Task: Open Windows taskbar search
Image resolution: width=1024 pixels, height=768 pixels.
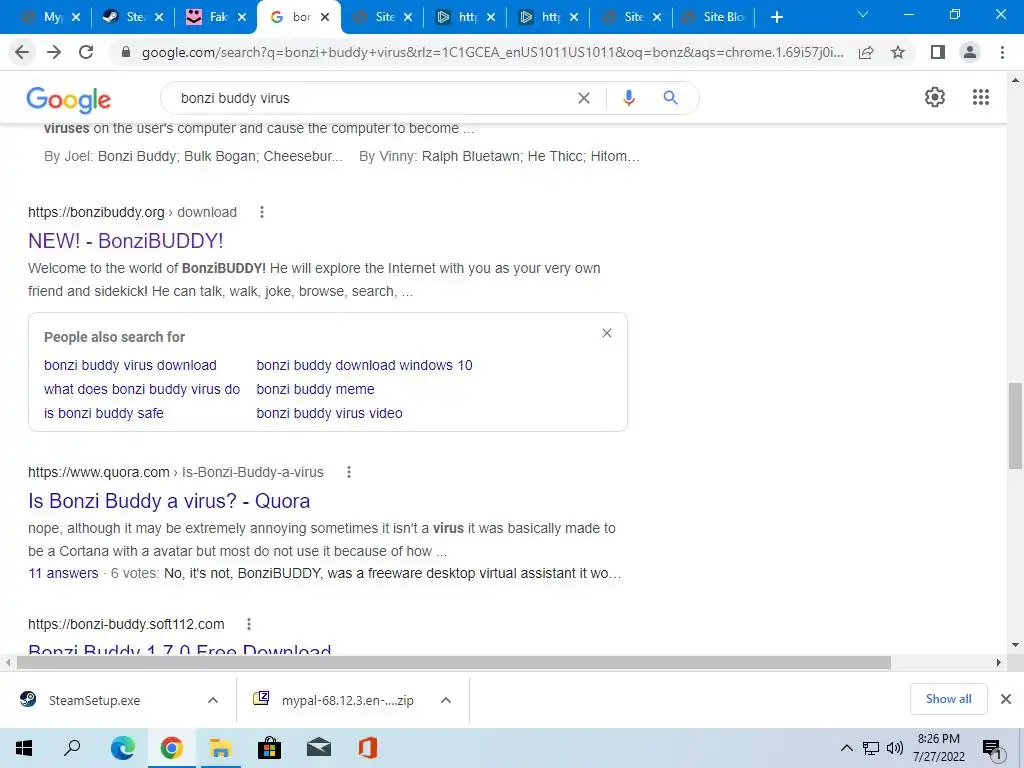Action: pos(72,748)
